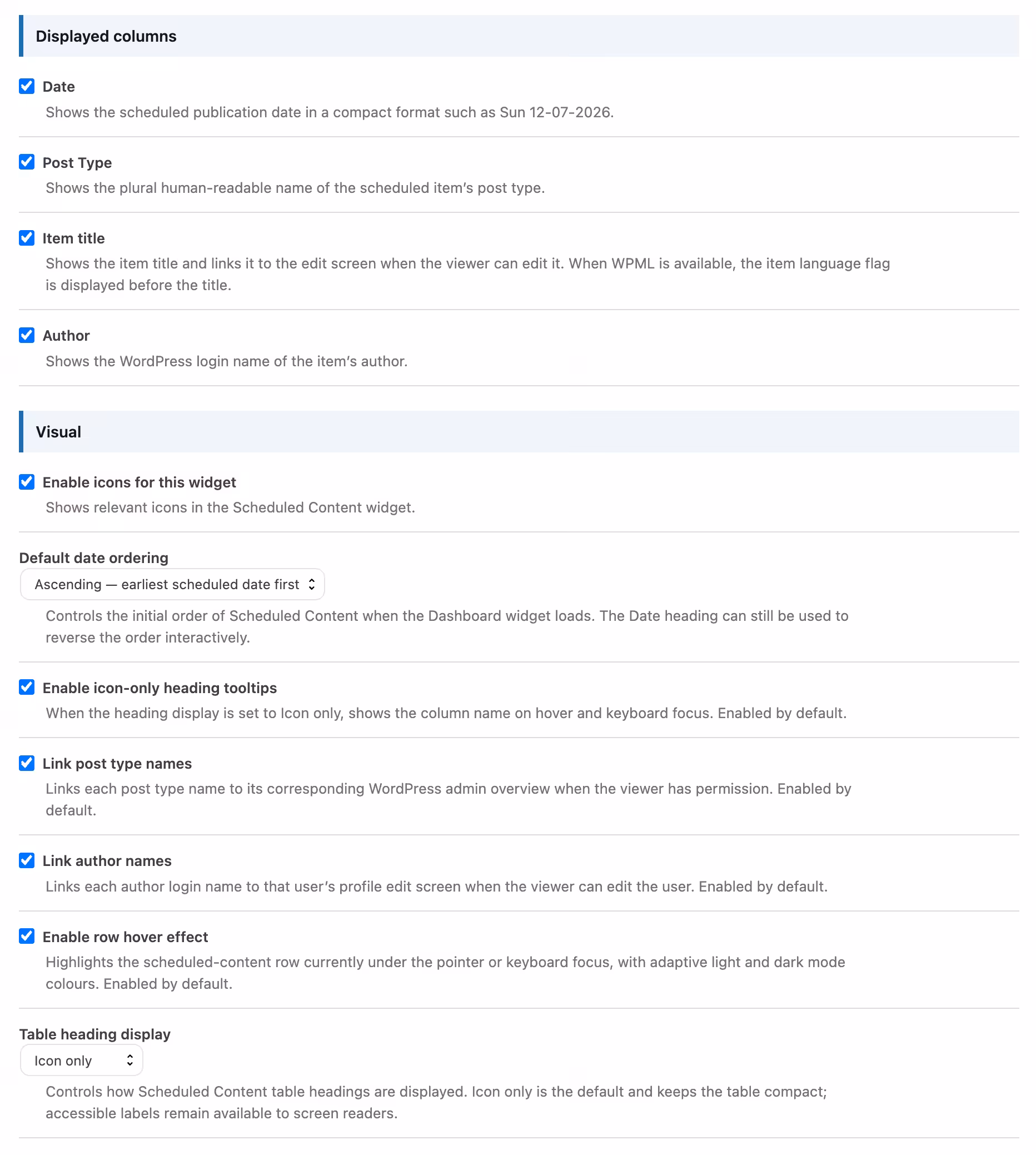Uncheck Link post type names
The height and width of the screenshot is (1155, 1036).
pos(27,763)
